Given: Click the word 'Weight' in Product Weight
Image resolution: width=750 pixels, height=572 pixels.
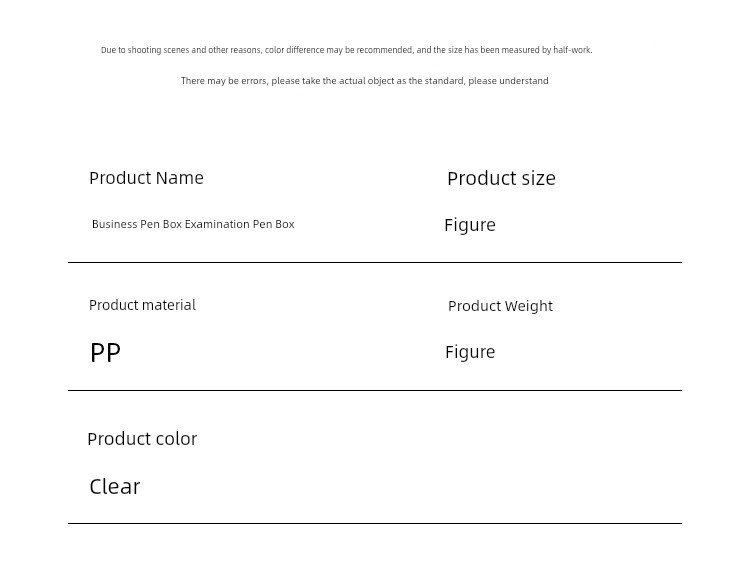Looking at the screenshot, I should point(529,307).
